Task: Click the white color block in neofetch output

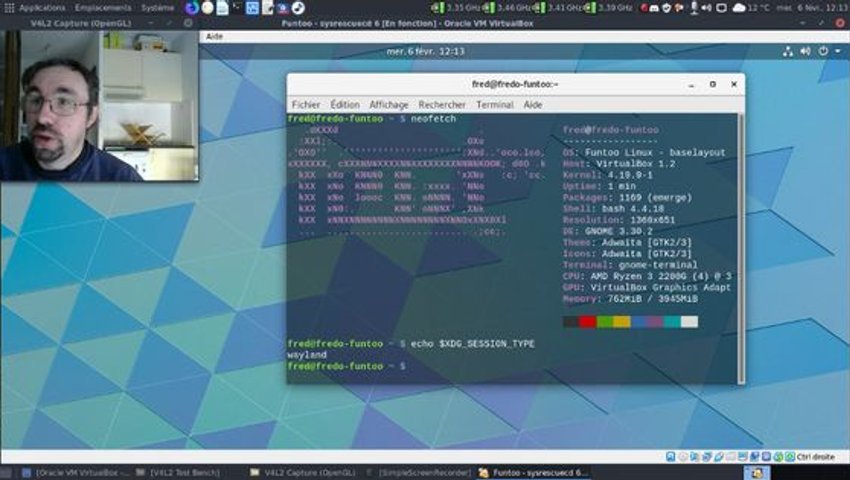Action: (690, 322)
